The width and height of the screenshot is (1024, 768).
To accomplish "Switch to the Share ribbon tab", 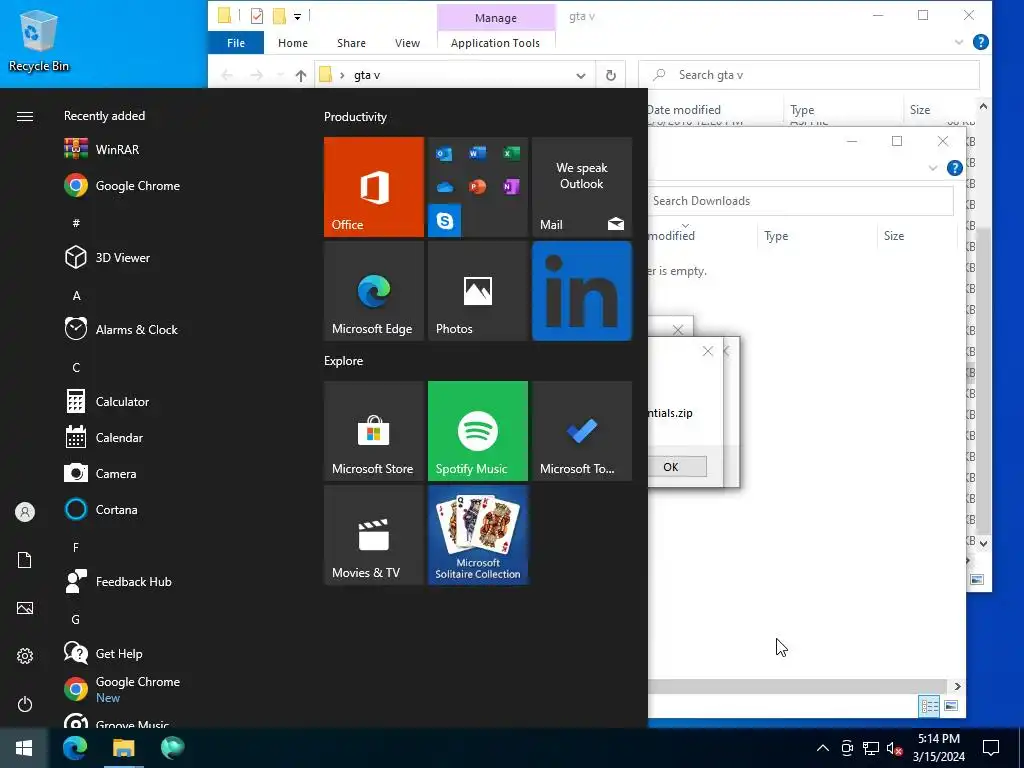I will pos(351,43).
